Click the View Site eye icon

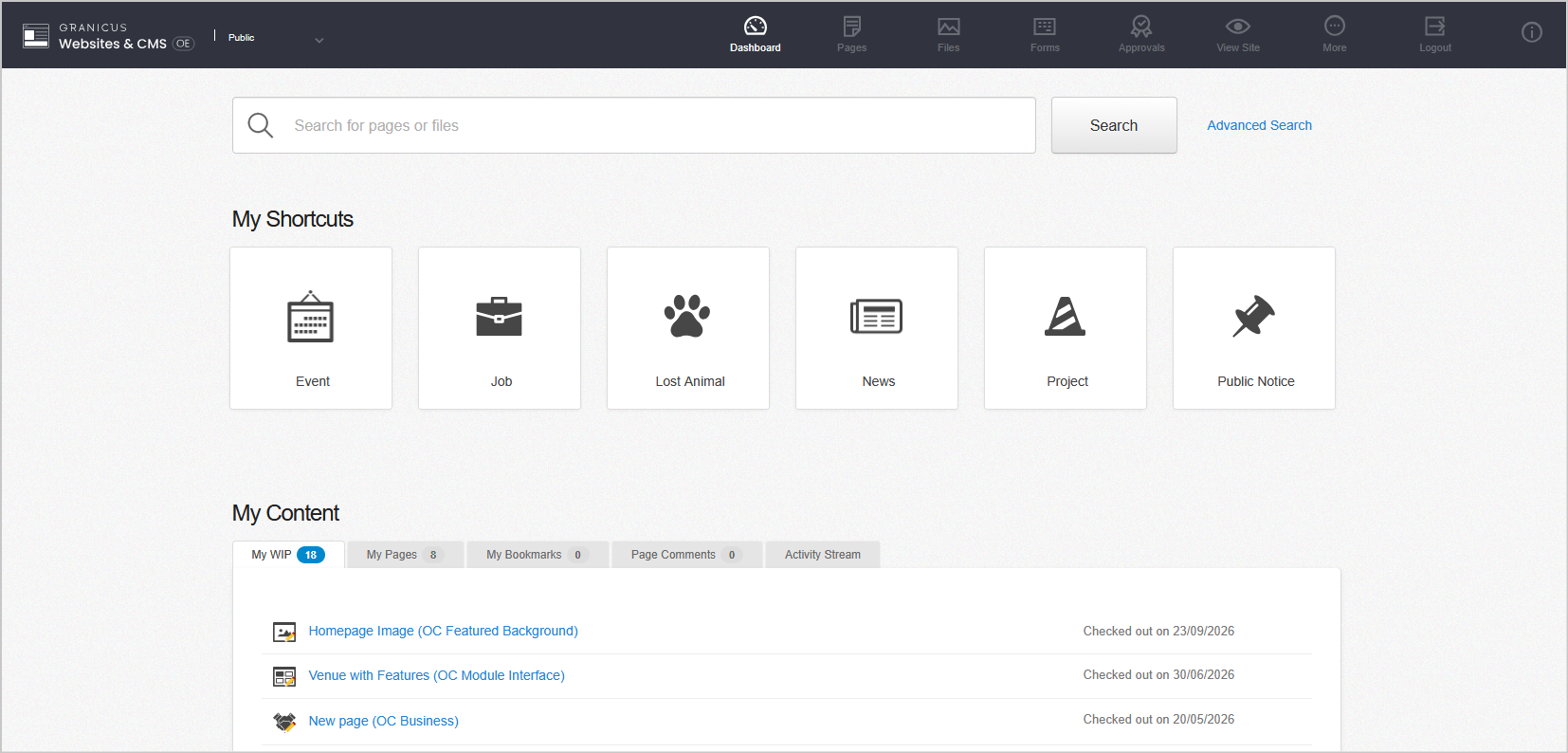coord(1238,27)
